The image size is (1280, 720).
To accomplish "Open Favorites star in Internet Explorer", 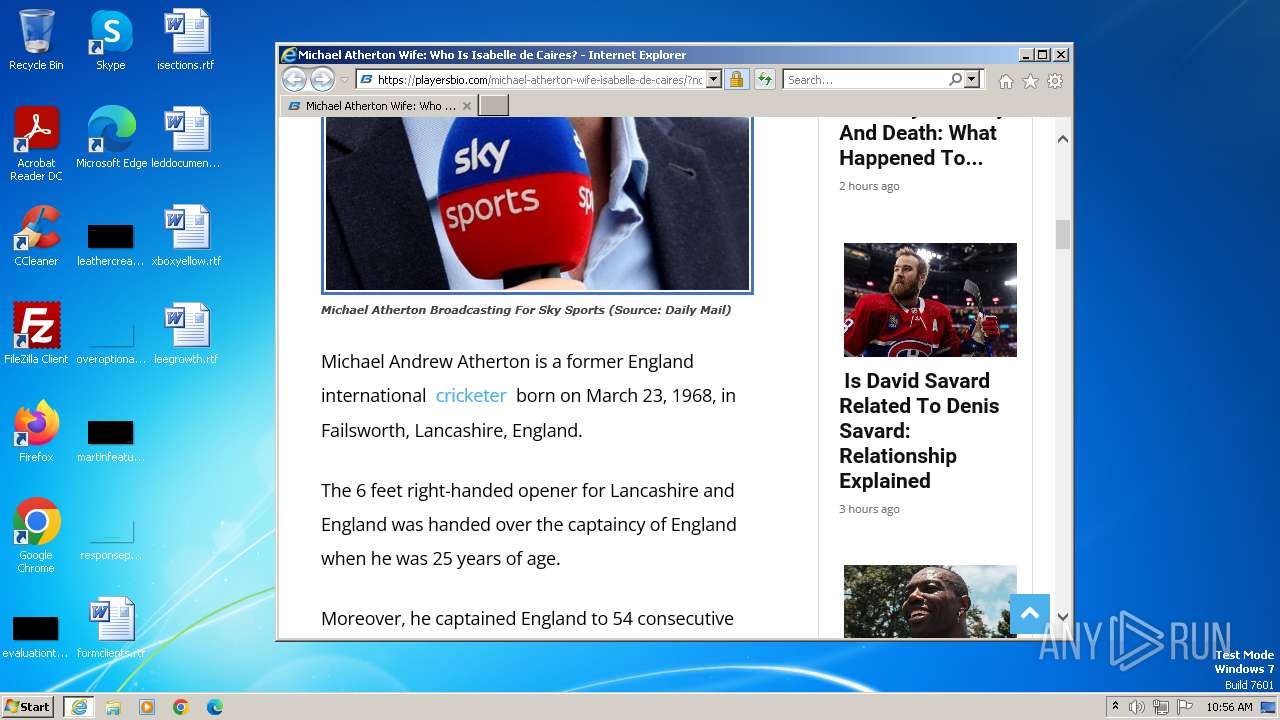I will coord(1030,81).
